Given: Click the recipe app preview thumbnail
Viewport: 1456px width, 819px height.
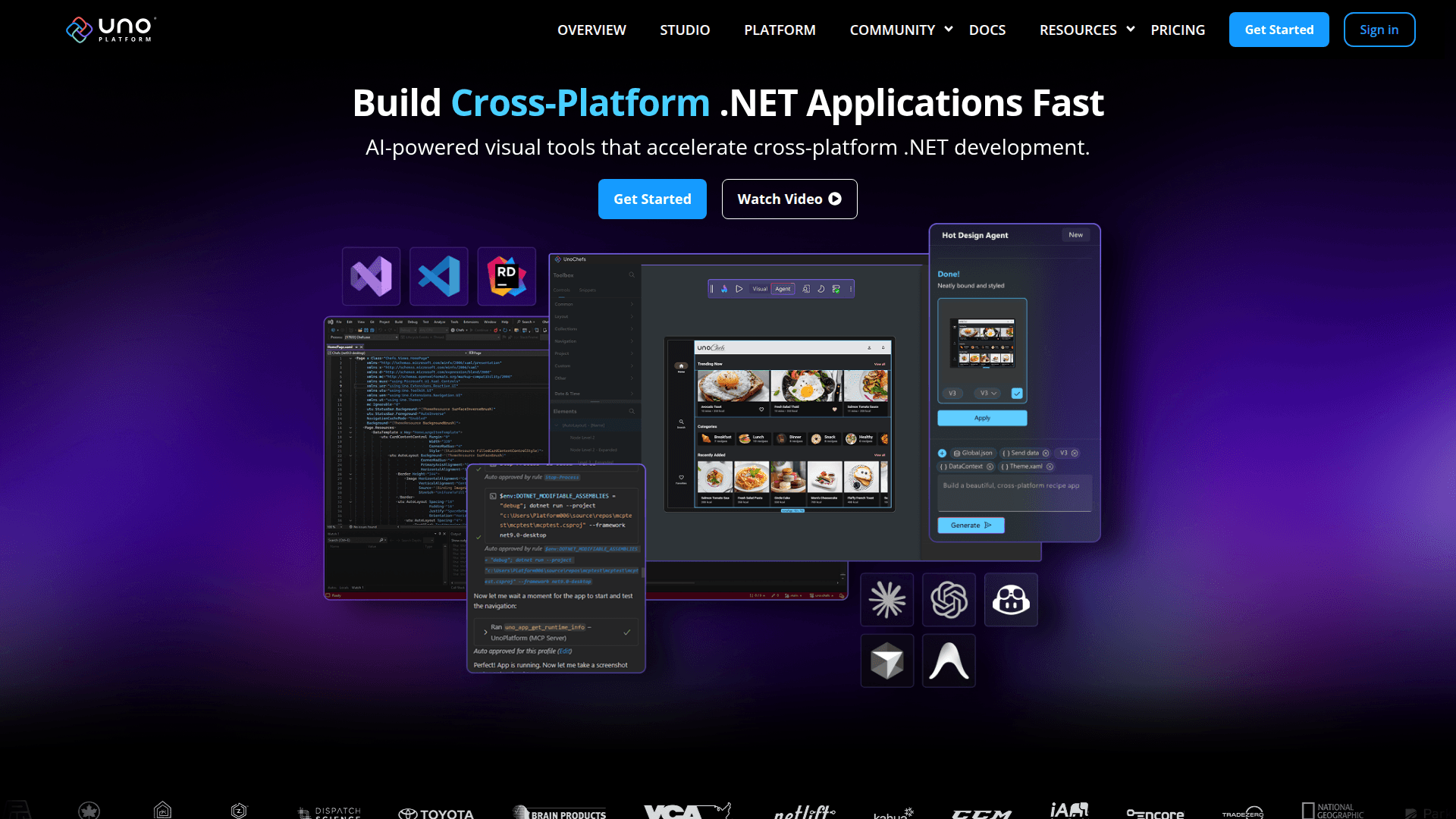Looking at the screenshot, I should [x=982, y=343].
